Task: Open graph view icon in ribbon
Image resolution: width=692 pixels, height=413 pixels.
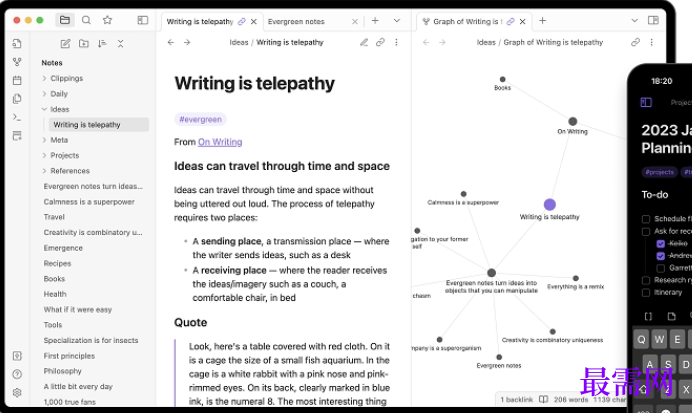Action: tap(17, 62)
